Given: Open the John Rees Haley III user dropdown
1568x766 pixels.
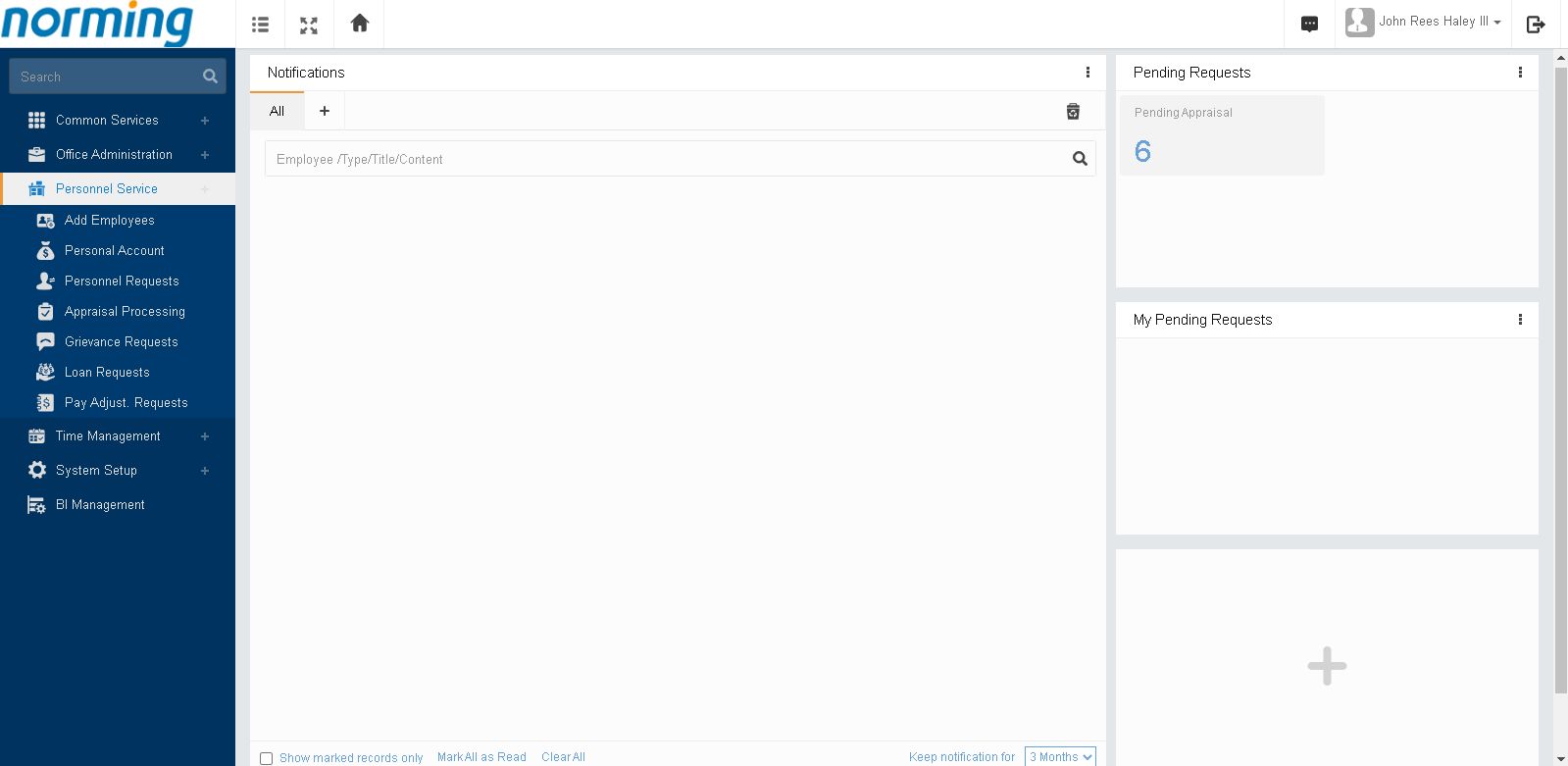Looking at the screenshot, I should (1440, 22).
